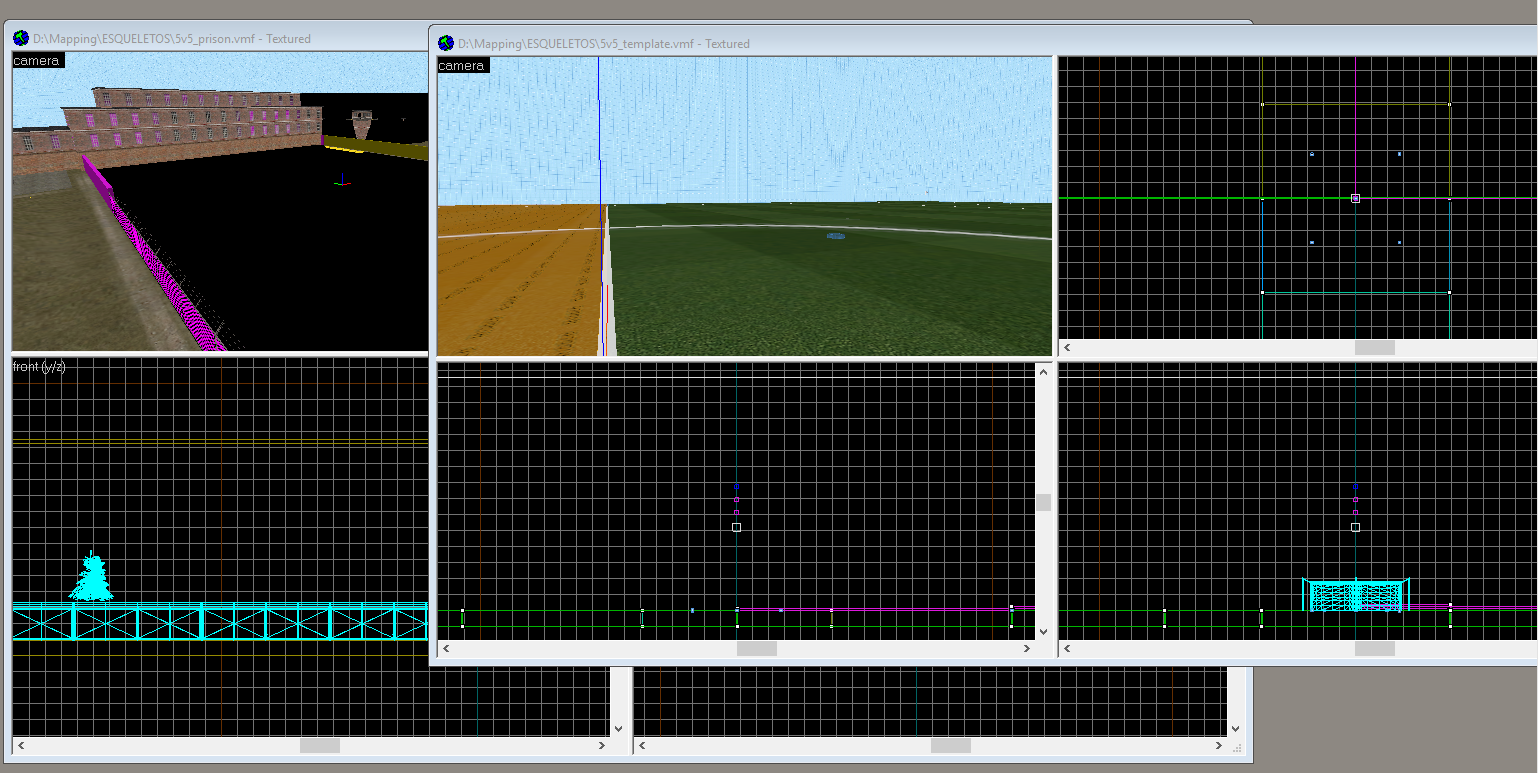Image resolution: width=1538 pixels, height=773 pixels.
Task: Click the camera label in the prison window
Action: (x=38, y=61)
